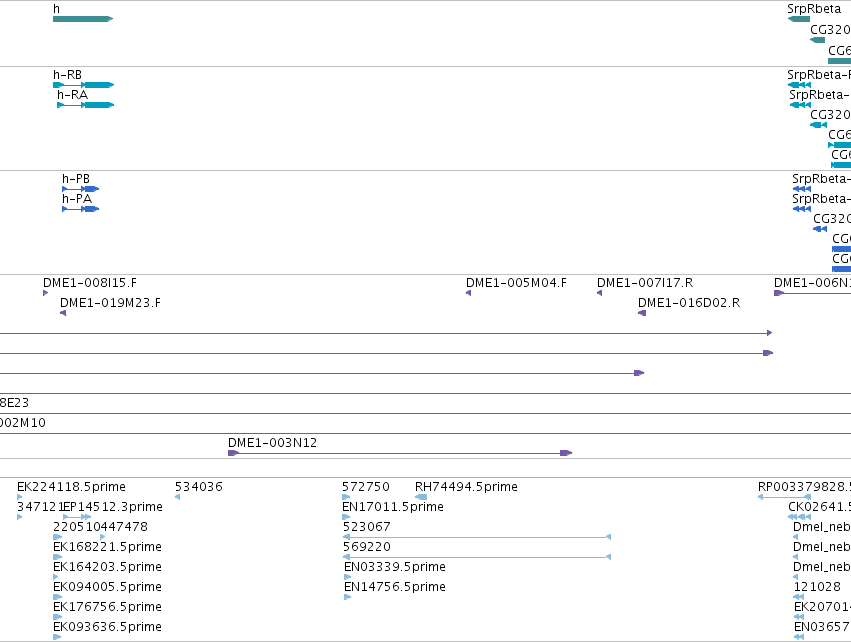This screenshot has height=642, width=851.
Task: Select the h-PA protein feature
Action: [80, 209]
